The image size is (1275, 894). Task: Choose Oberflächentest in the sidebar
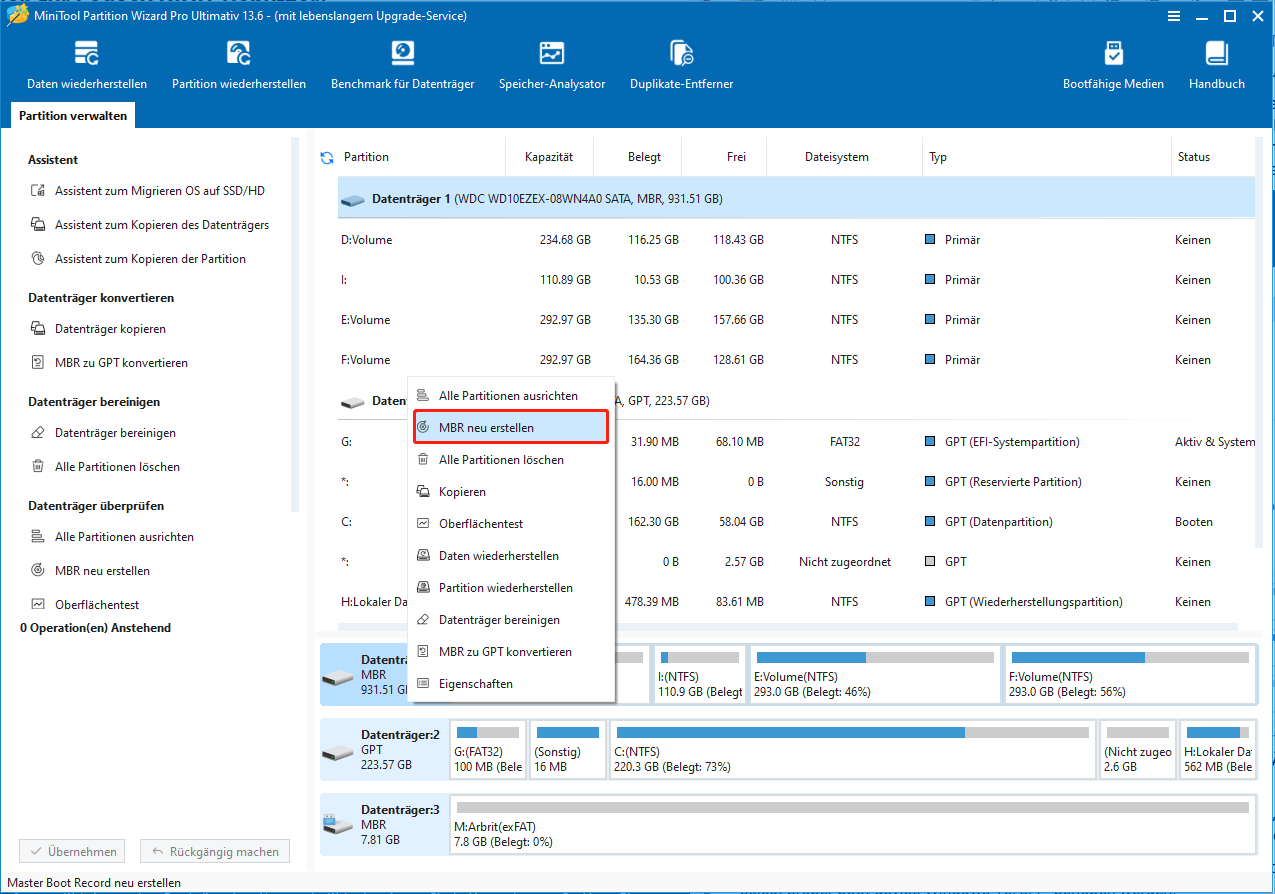[85, 605]
